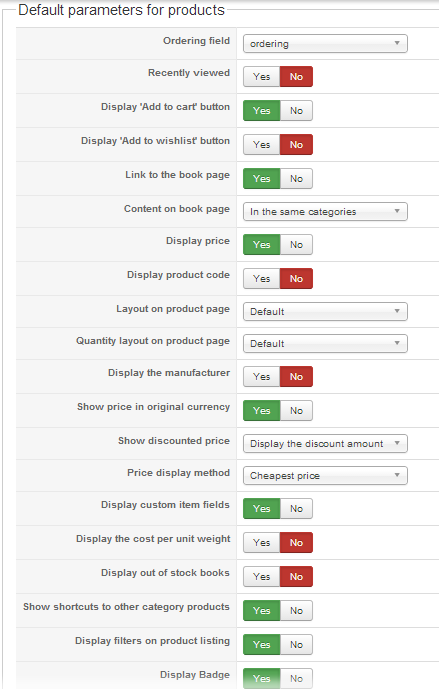The image size is (439, 689).
Task: Pick No for Show price in original currency
Action: [296, 410]
